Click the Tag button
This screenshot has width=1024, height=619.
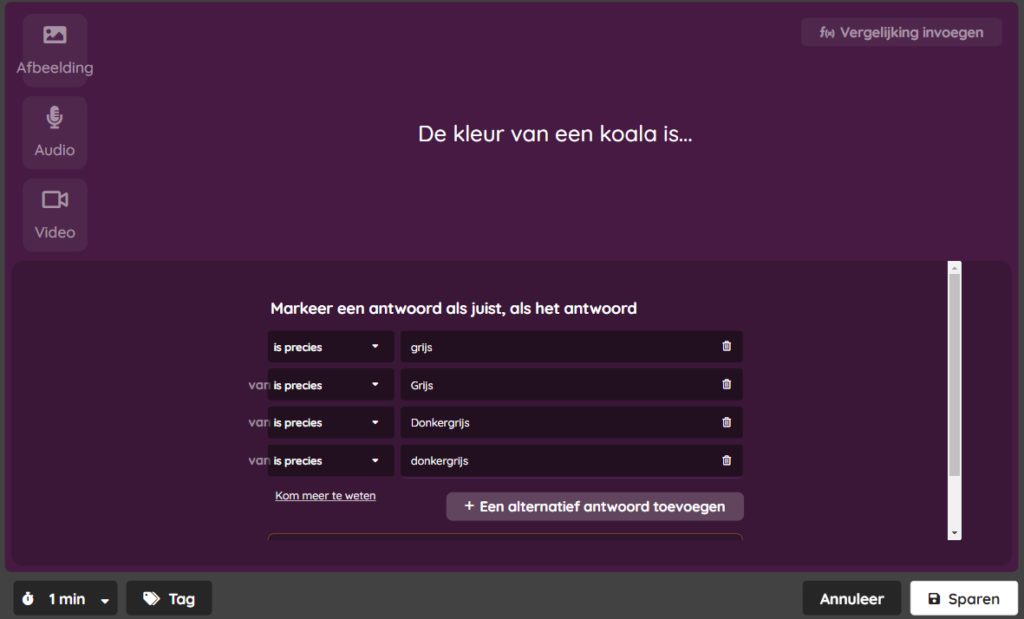[169, 599]
